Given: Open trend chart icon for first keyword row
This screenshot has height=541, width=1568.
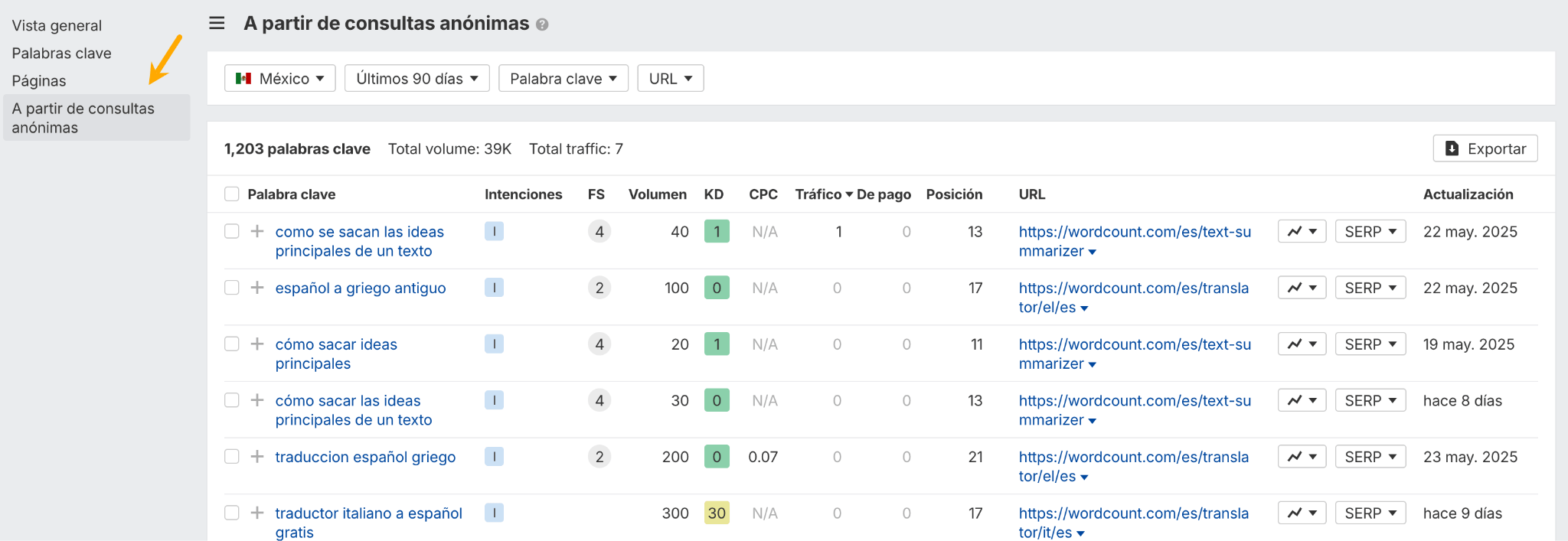Looking at the screenshot, I should pos(1301,232).
